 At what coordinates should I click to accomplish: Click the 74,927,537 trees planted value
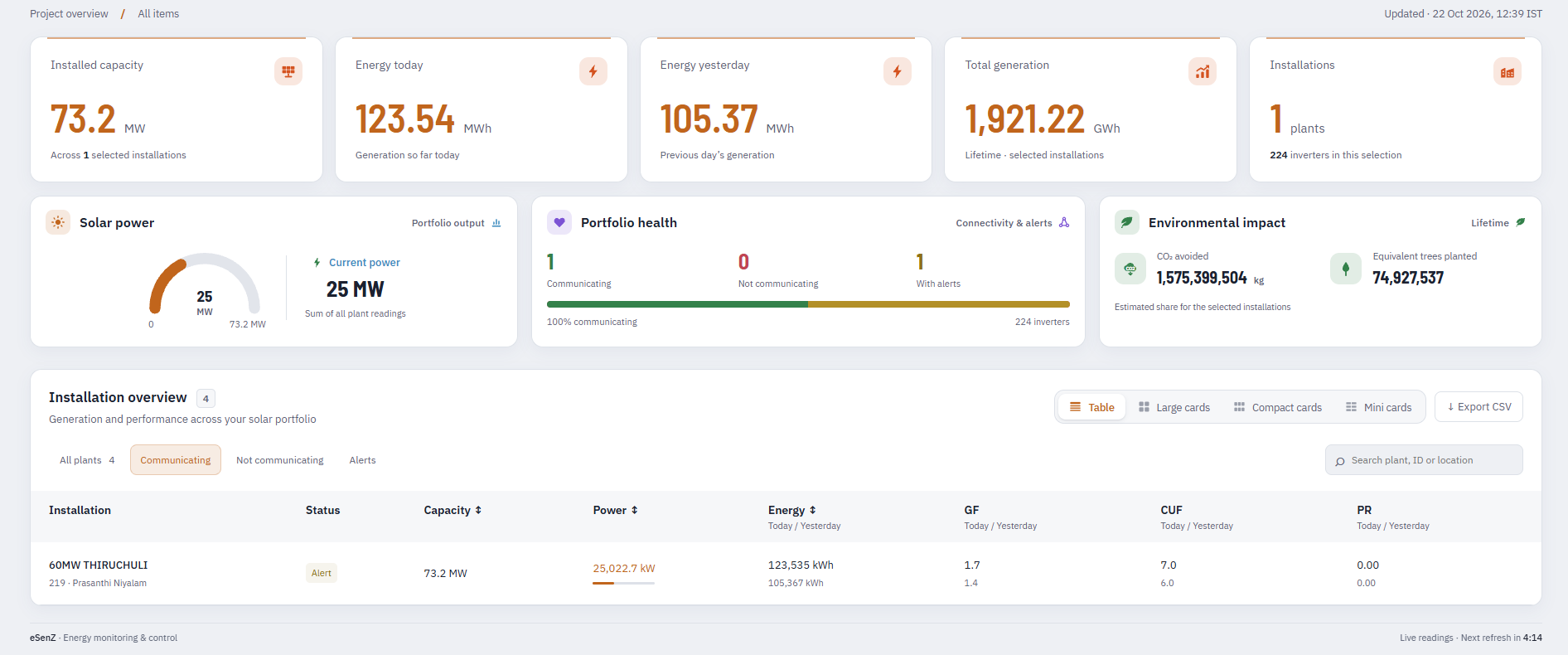(1408, 278)
